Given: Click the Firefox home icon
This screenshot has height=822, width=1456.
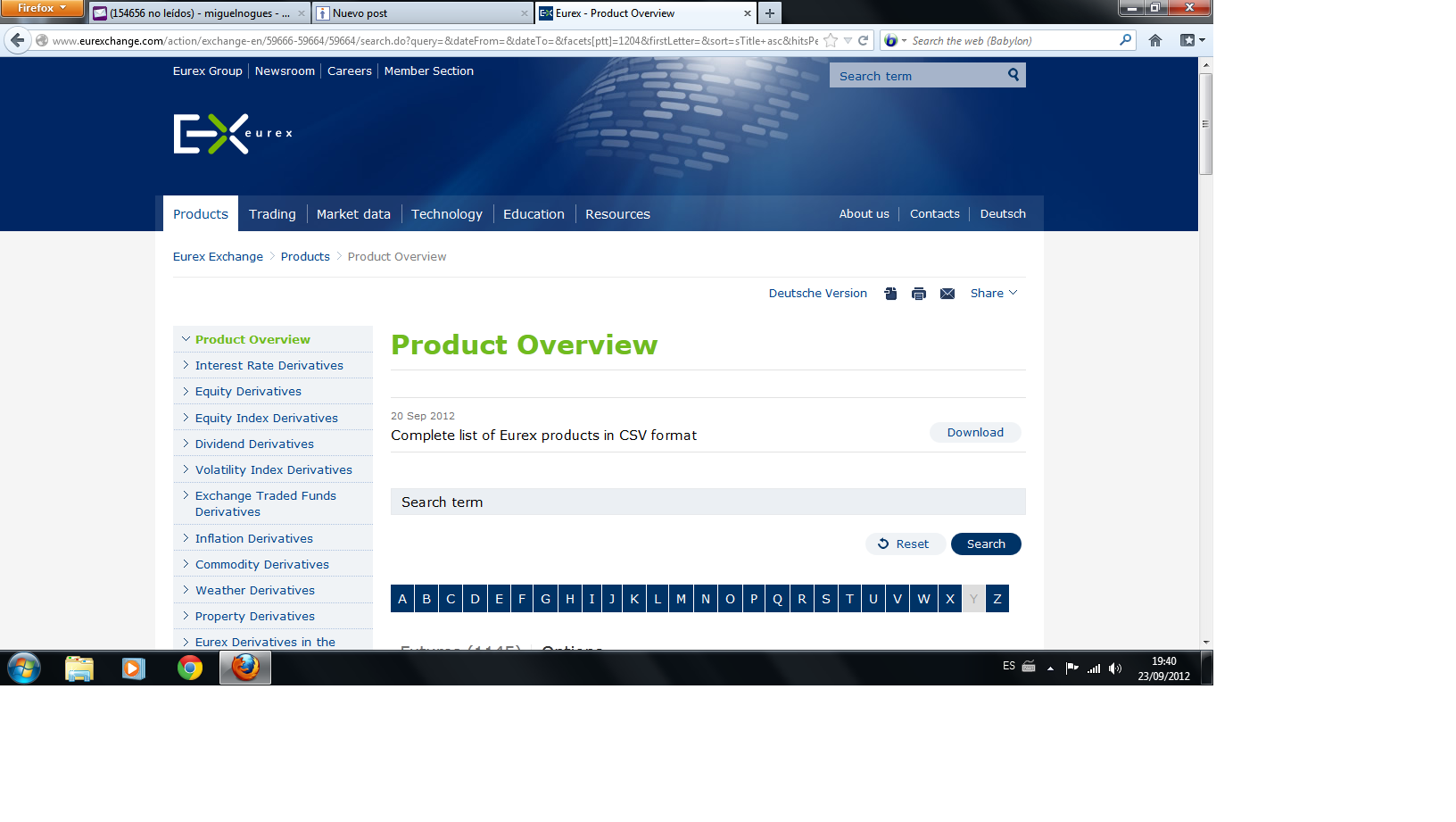Looking at the screenshot, I should (1155, 40).
